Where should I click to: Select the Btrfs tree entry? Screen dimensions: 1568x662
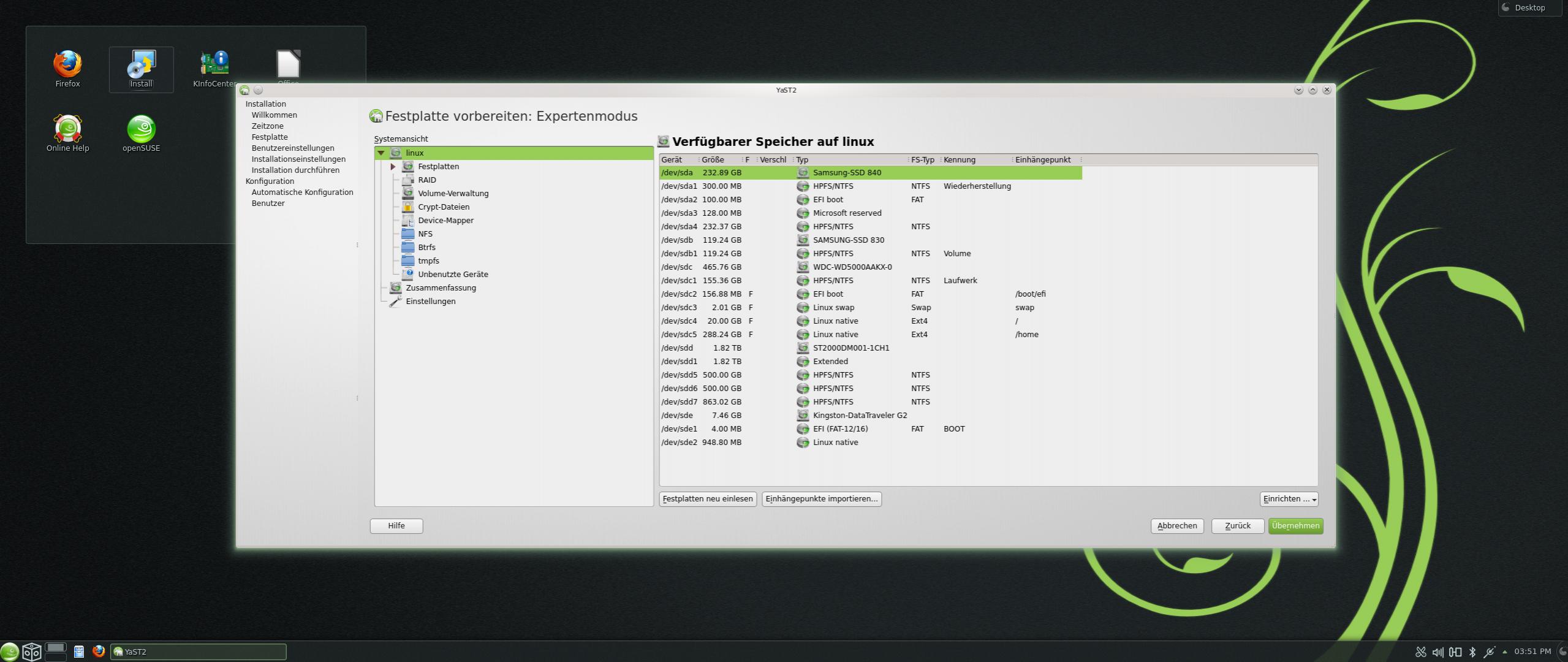(x=426, y=248)
